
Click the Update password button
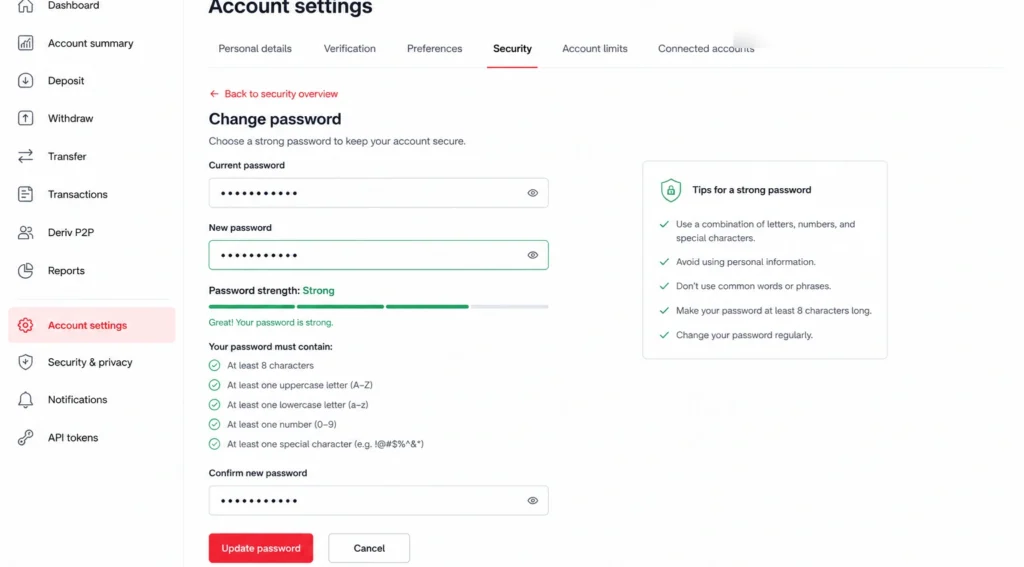click(x=261, y=548)
